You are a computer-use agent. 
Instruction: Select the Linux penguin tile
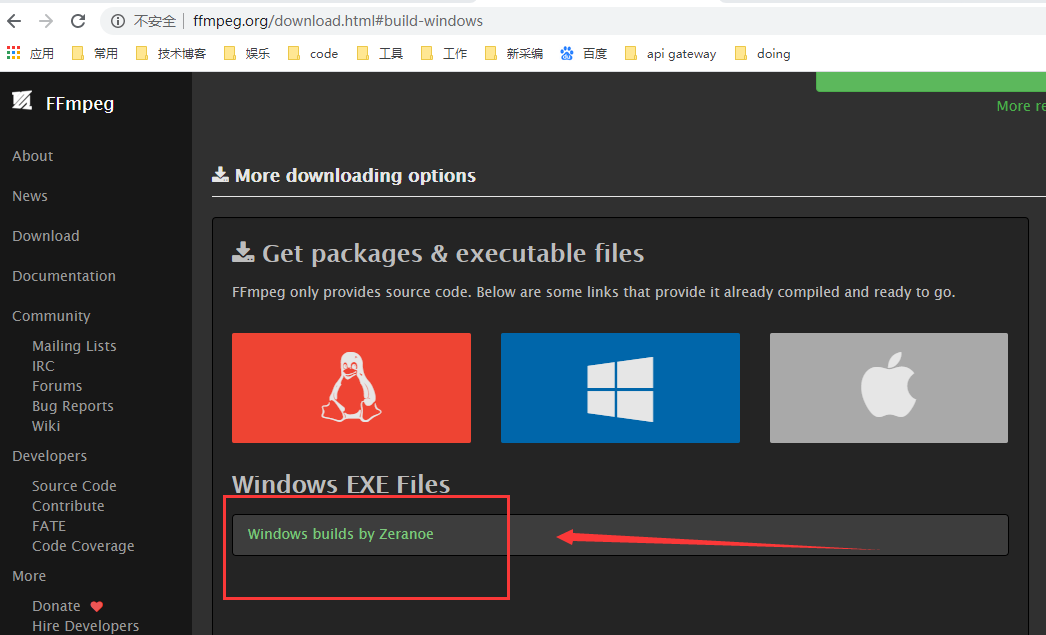coord(352,388)
